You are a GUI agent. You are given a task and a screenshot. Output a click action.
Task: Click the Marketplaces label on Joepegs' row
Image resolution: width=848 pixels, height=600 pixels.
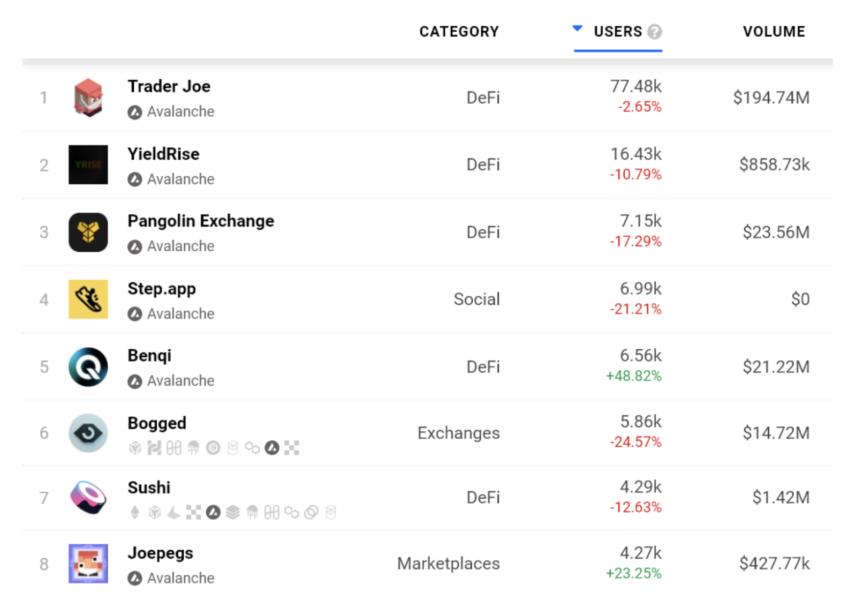[448, 563]
